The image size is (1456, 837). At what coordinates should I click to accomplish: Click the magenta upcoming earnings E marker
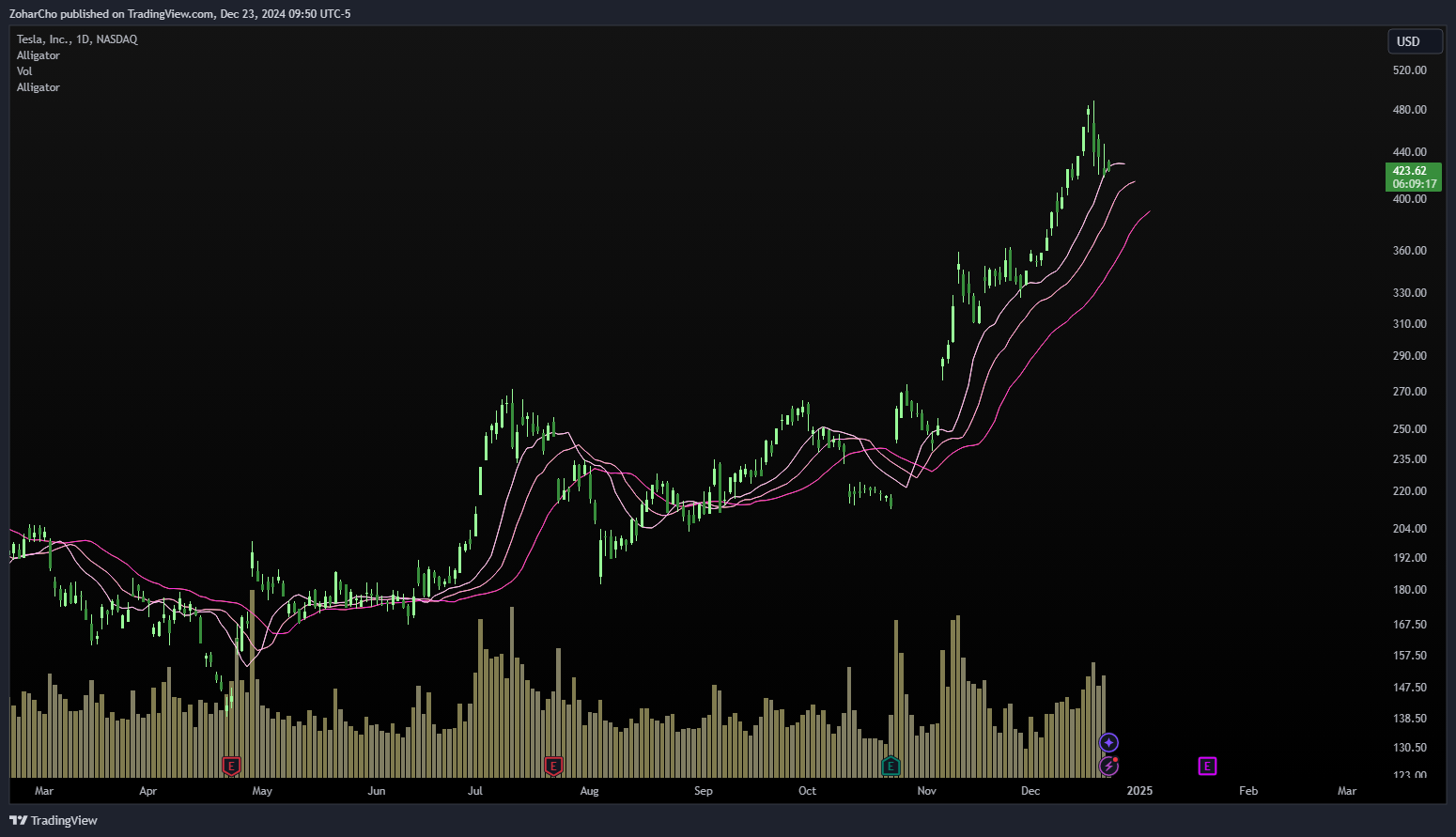[1207, 767]
